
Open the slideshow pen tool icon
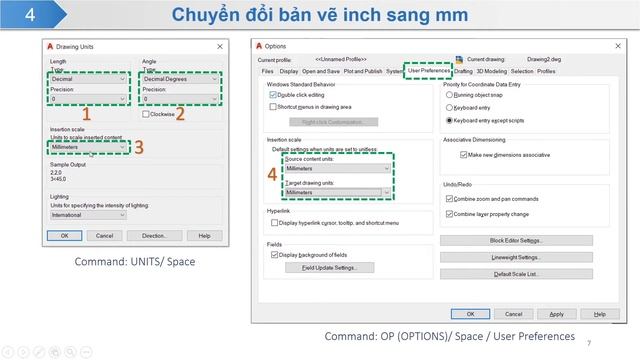pos(39,352)
